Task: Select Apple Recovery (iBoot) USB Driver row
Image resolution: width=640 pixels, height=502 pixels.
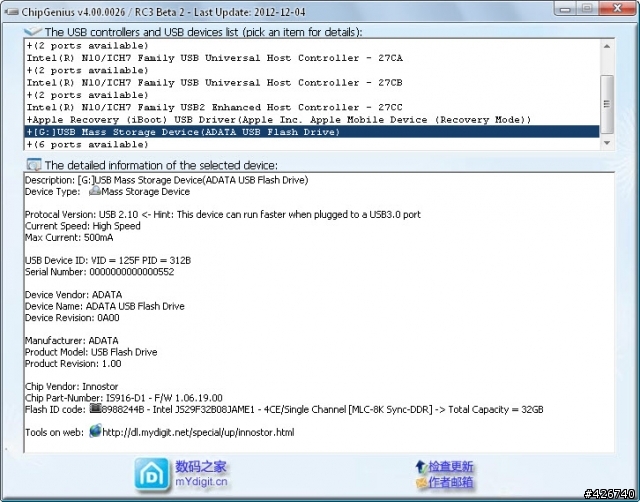Action: (312, 120)
